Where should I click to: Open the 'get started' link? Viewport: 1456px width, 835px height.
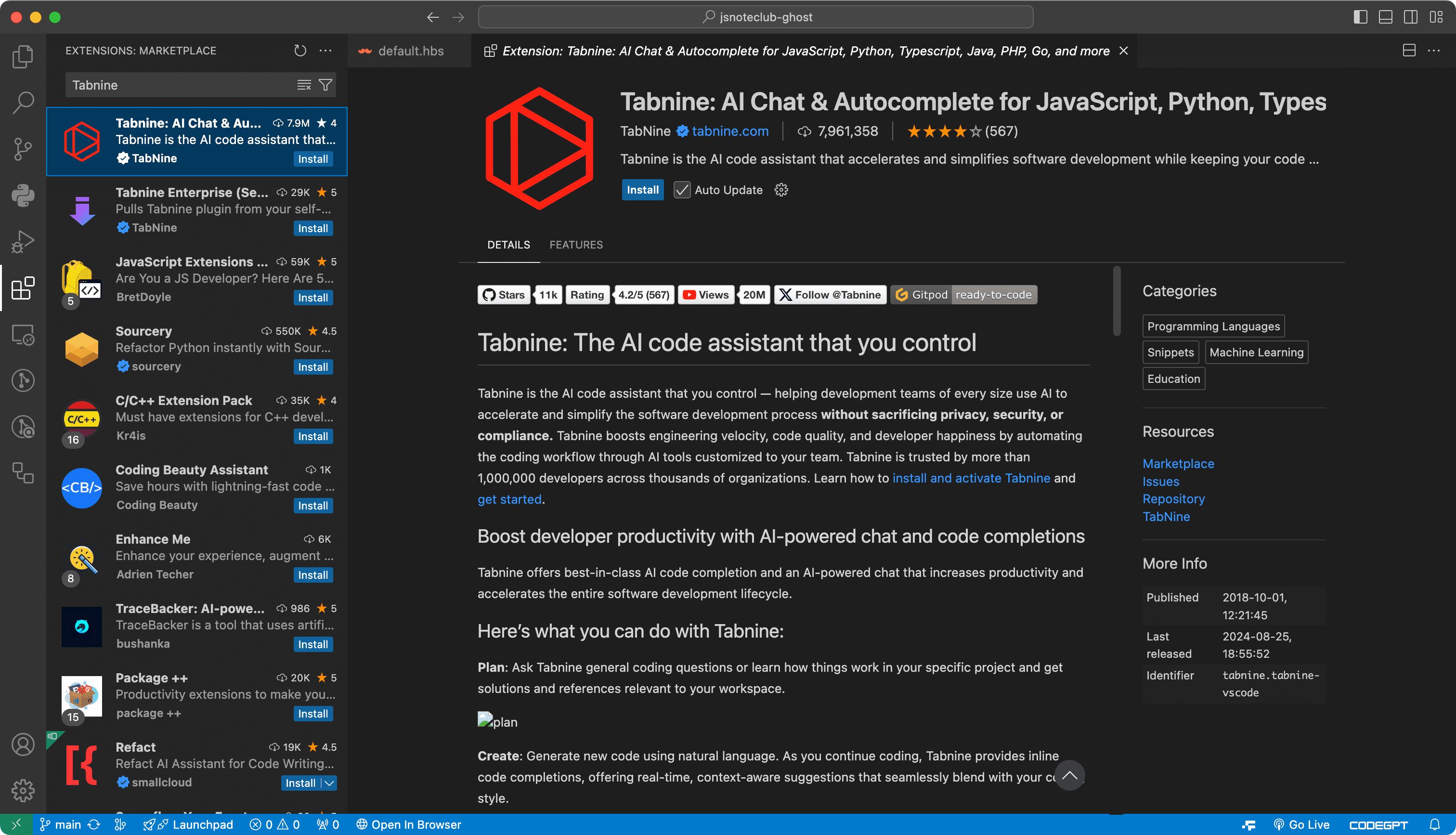509,499
